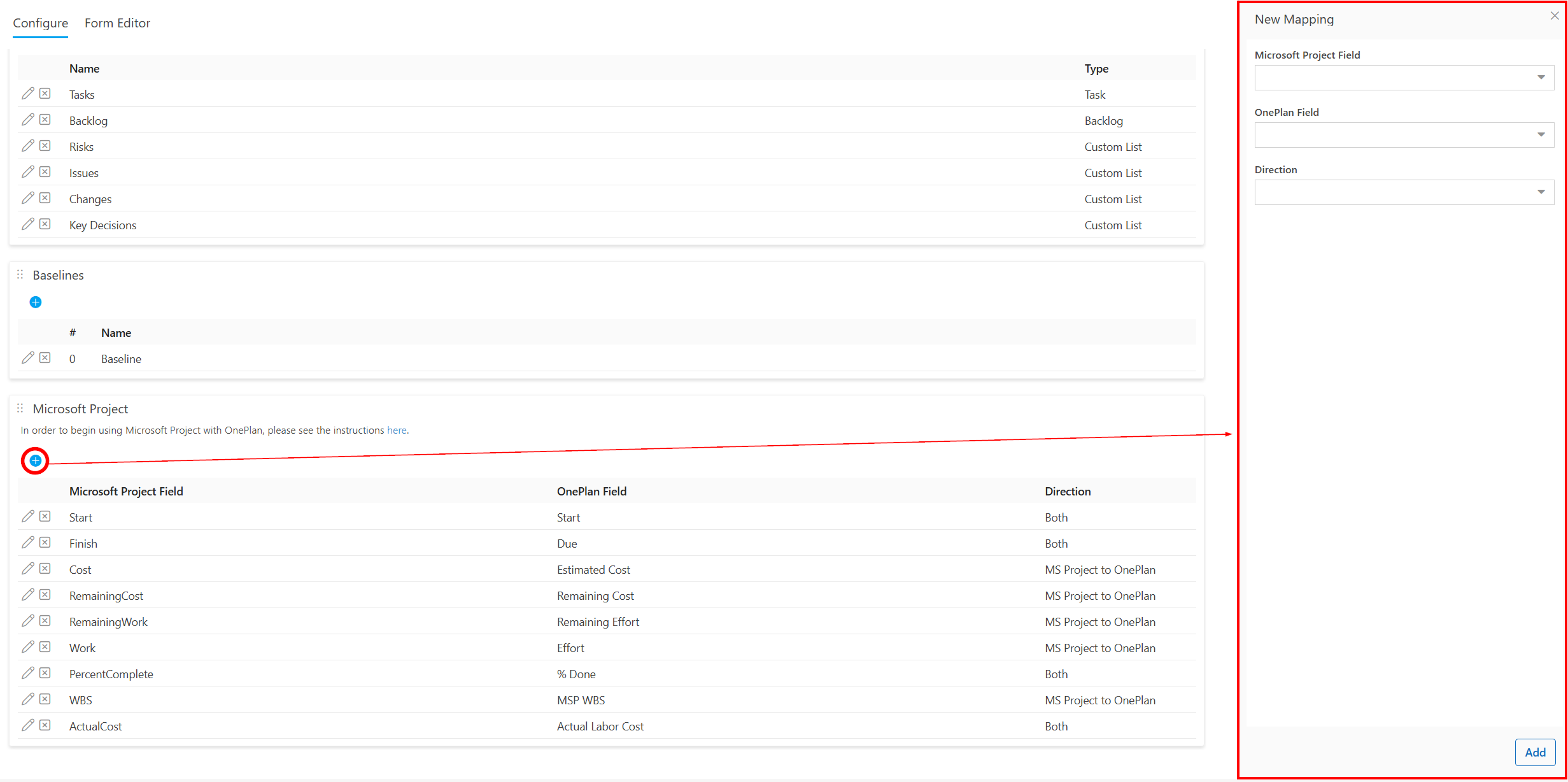Switch to the Configure tab
The width and height of the screenshot is (1568, 782).
tap(41, 23)
